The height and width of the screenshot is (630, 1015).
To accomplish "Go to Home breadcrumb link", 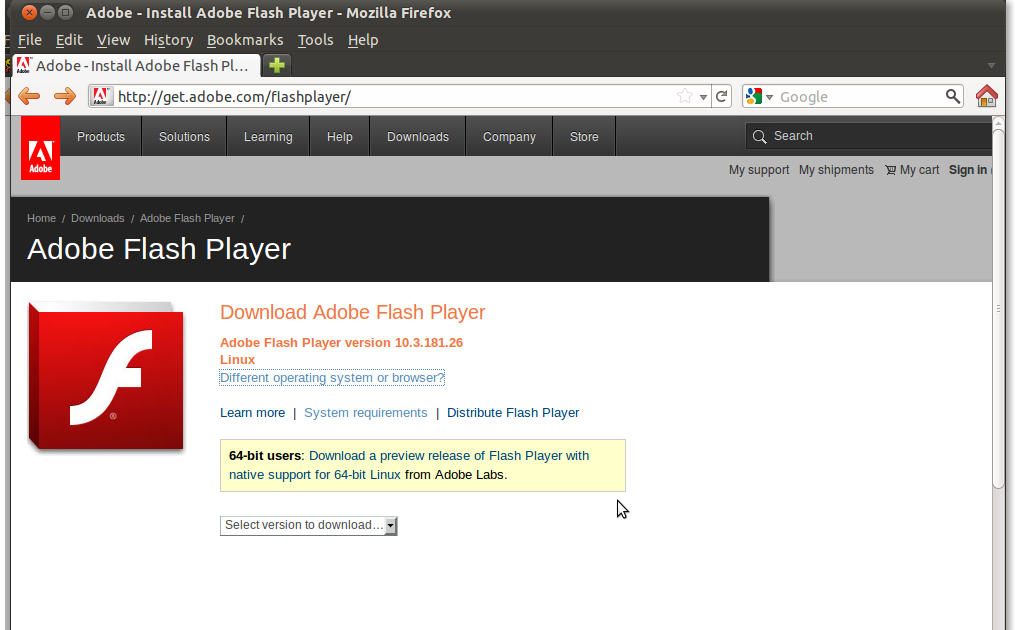I will click(x=41, y=218).
